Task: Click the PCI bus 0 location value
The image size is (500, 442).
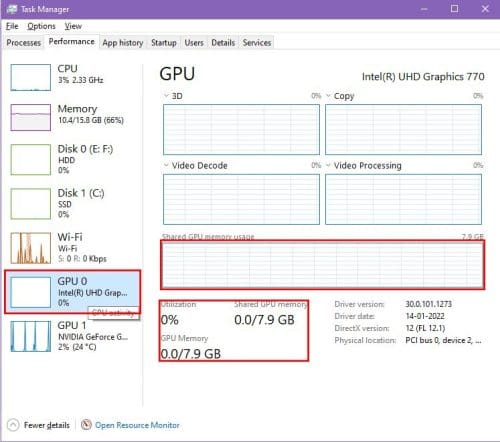Action: 443,340
